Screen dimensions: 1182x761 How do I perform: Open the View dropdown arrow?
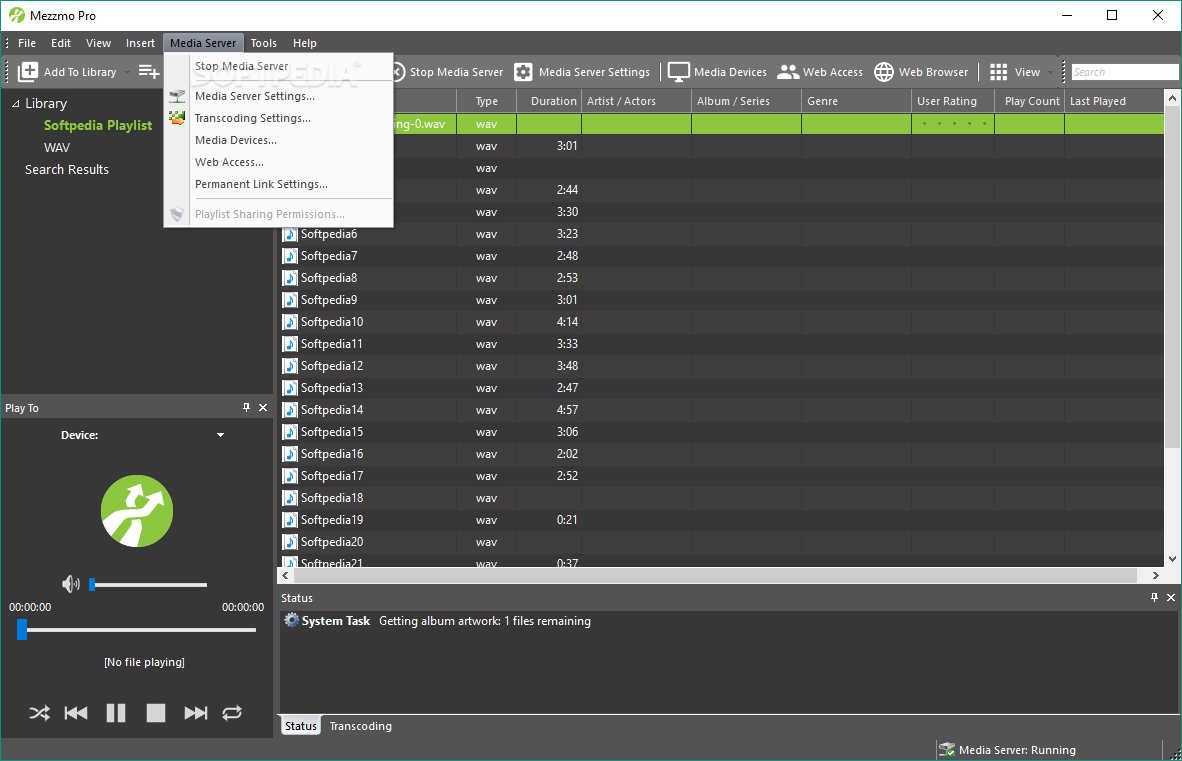point(1050,72)
